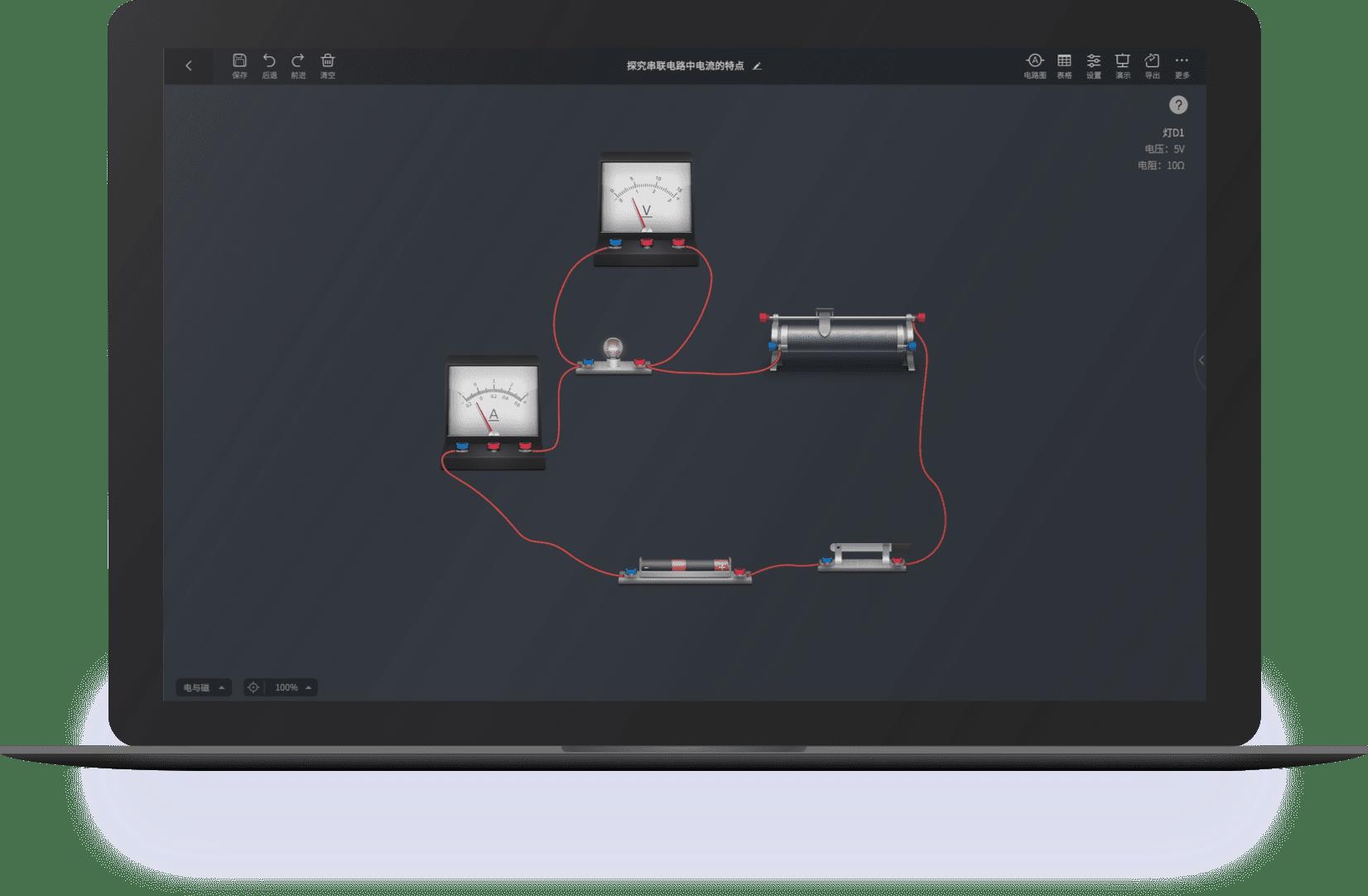
Task: Open 设置 settings
Action: point(1094,65)
